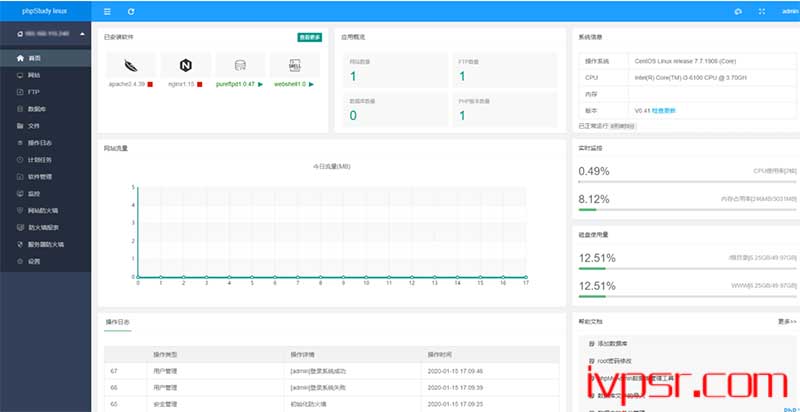This screenshot has width=800, height=412.
Task: Click the Nginx hexagon icon
Action: 186,65
